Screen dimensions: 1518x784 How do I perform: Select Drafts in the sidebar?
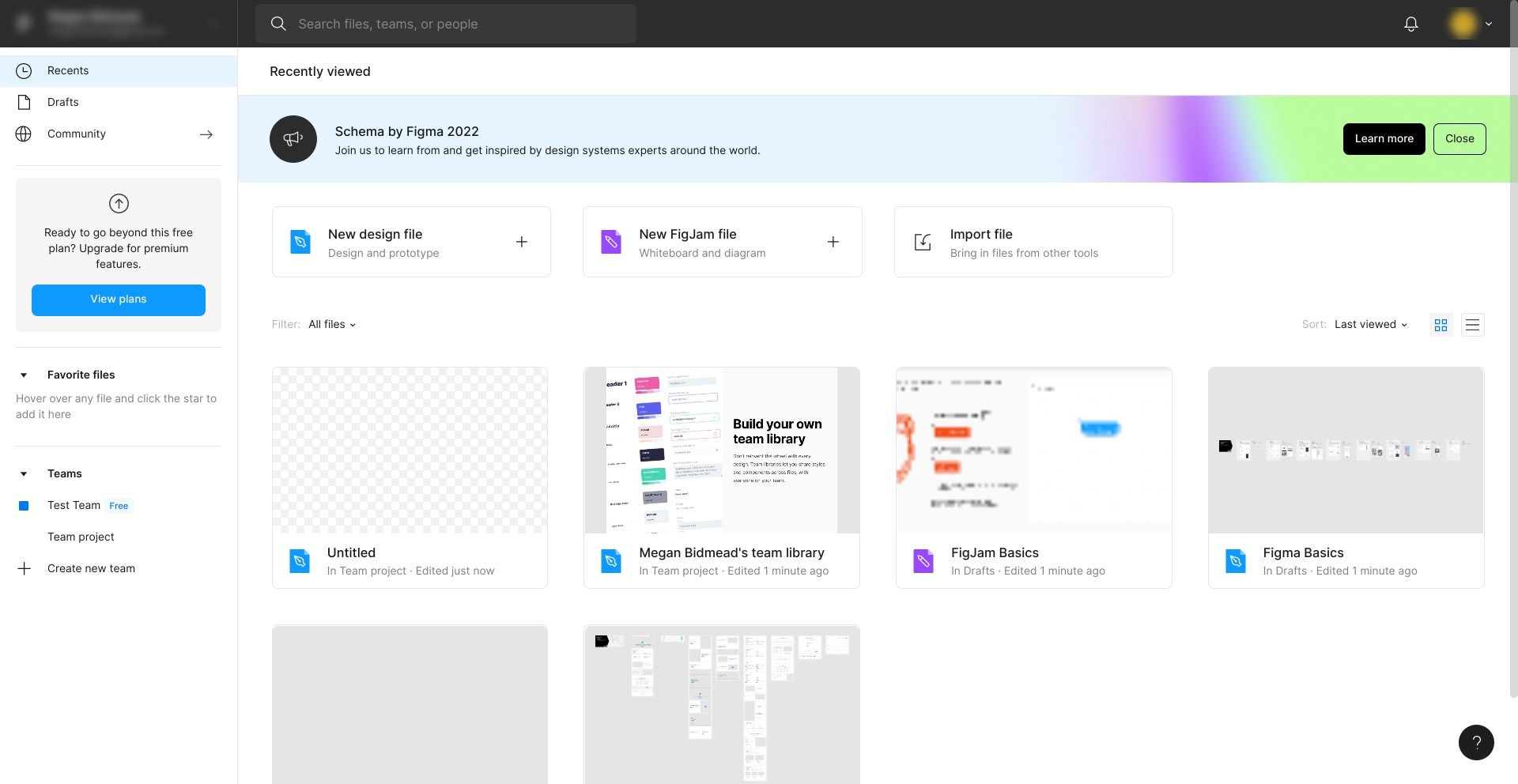pyautogui.click(x=119, y=102)
